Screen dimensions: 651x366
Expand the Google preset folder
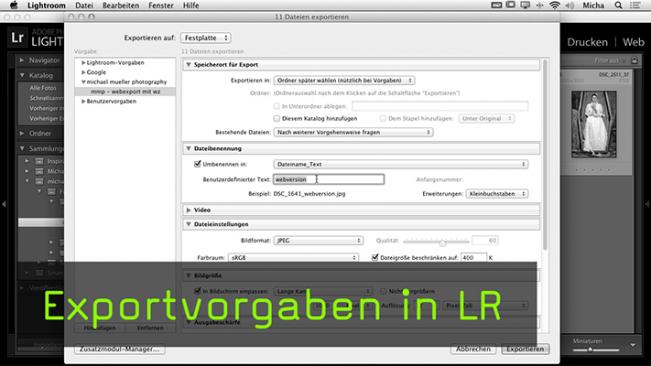point(83,72)
